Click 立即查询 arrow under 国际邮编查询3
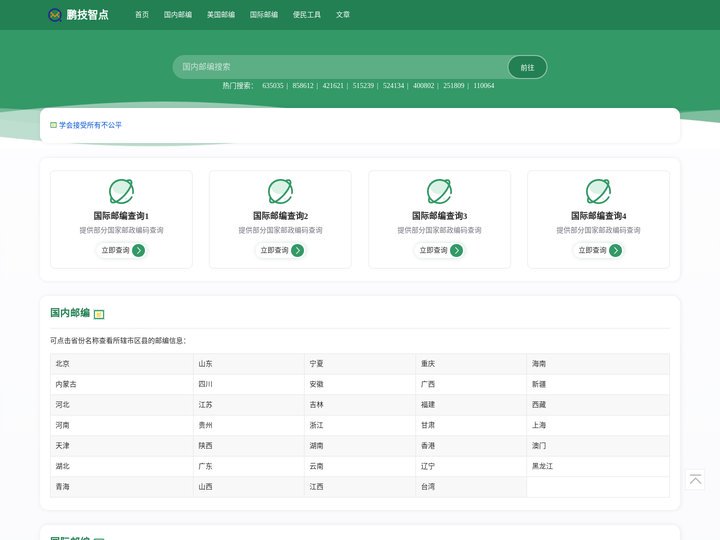Viewport: 720px width, 540px height. pos(456,250)
